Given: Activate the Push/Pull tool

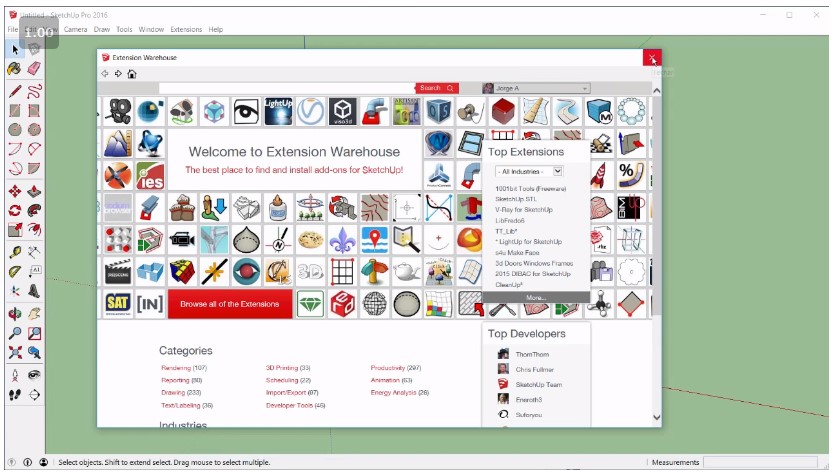Looking at the screenshot, I should [x=34, y=191].
